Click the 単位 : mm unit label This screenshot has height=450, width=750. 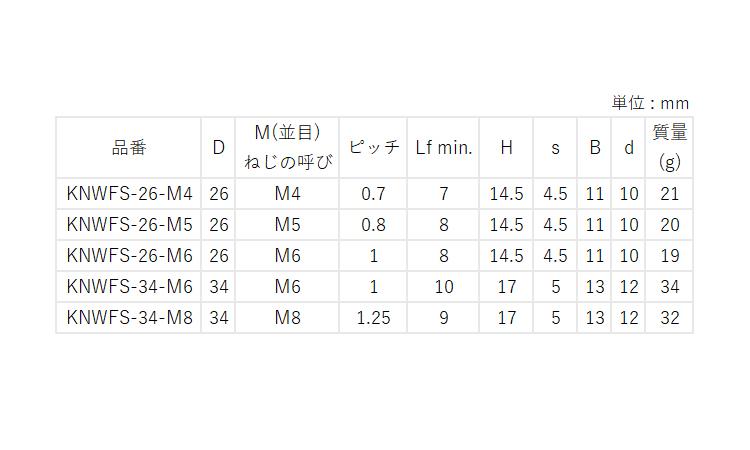[x=650, y=103]
